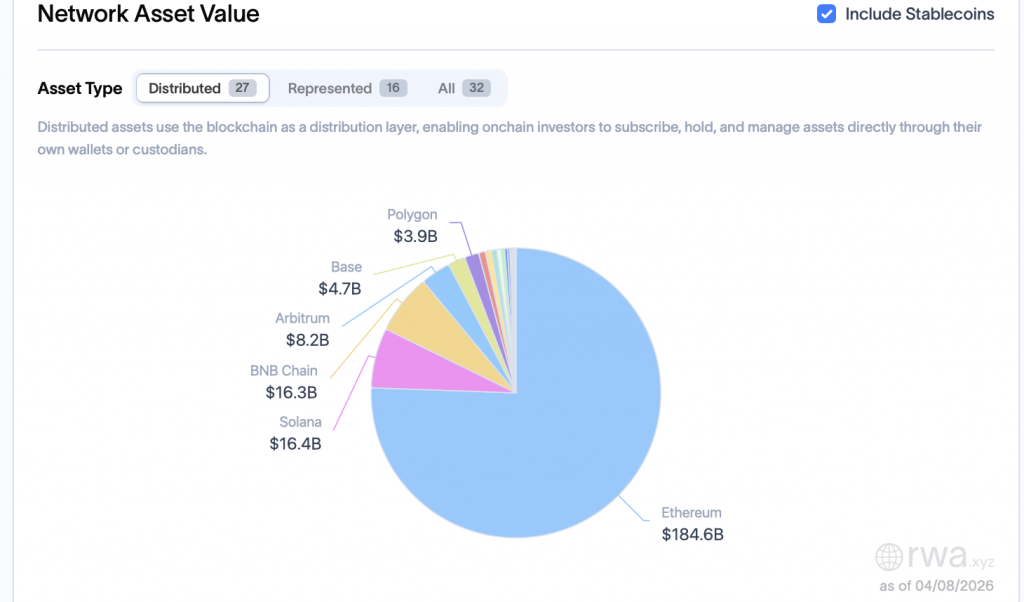Select the Distributed asset type tab
The width and height of the screenshot is (1024, 602).
pyautogui.click(x=202, y=88)
